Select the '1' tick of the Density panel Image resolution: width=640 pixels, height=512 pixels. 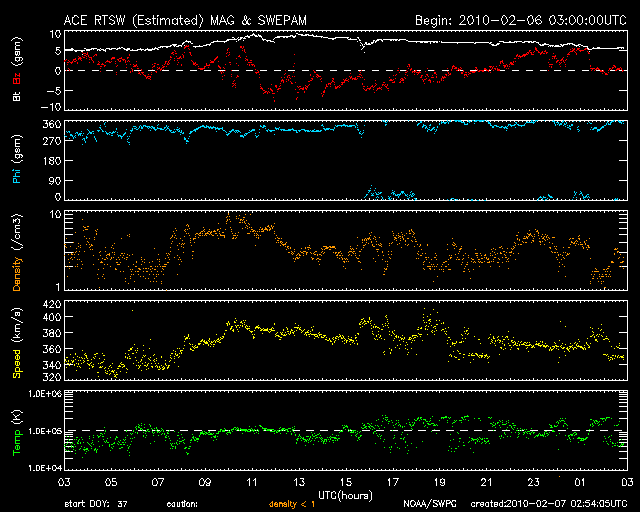pos(58,287)
